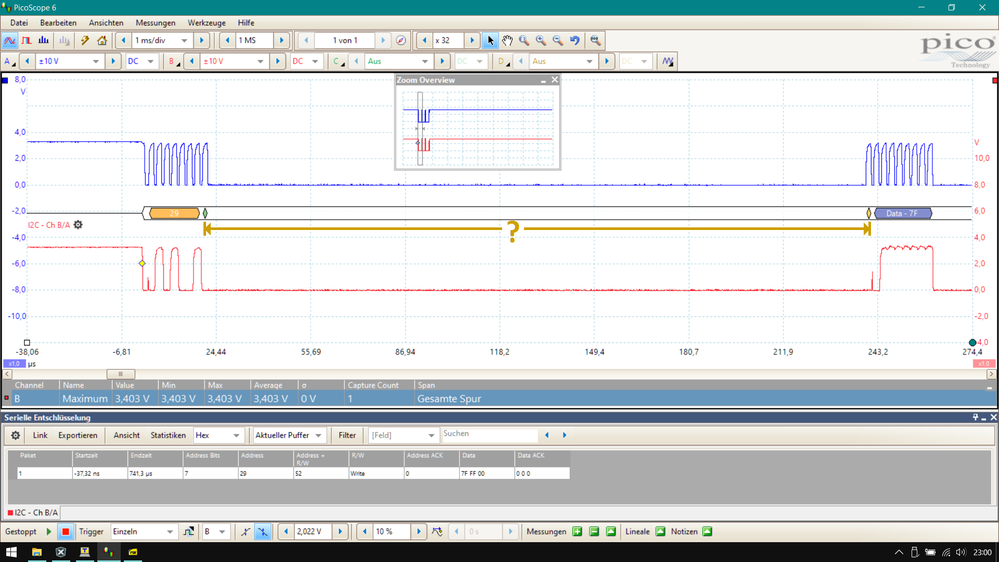Image resolution: width=999 pixels, height=562 pixels.
Task: Open the Werkzeuge menu
Action: tap(206, 22)
